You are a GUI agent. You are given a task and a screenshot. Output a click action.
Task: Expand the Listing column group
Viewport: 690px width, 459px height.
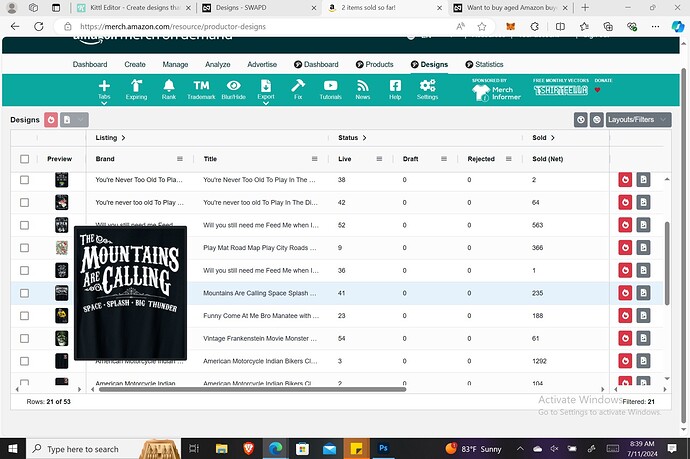pos(123,138)
